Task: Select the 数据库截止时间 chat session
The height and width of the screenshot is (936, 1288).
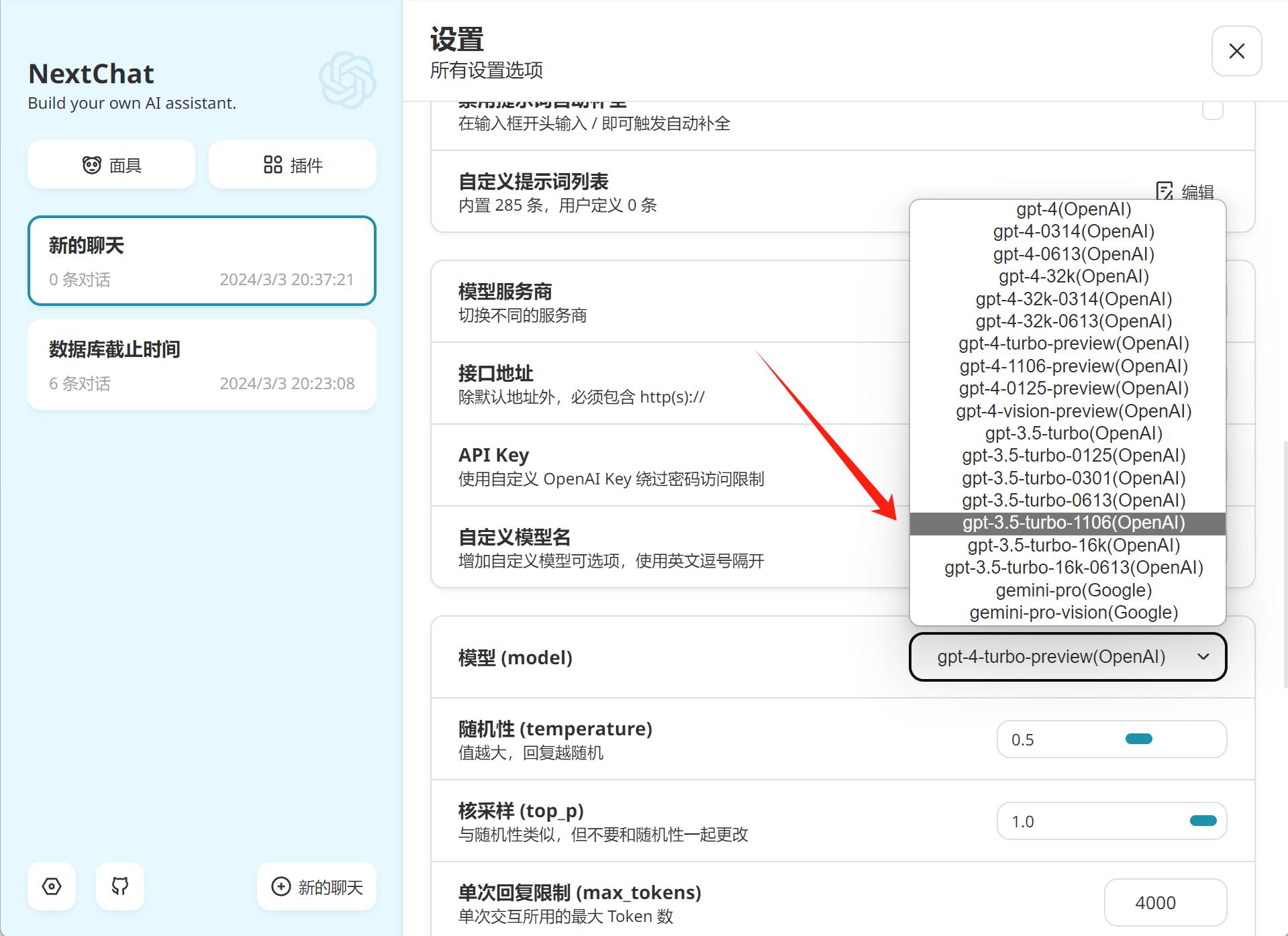Action: pyautogui.click(x=201, y=364)
